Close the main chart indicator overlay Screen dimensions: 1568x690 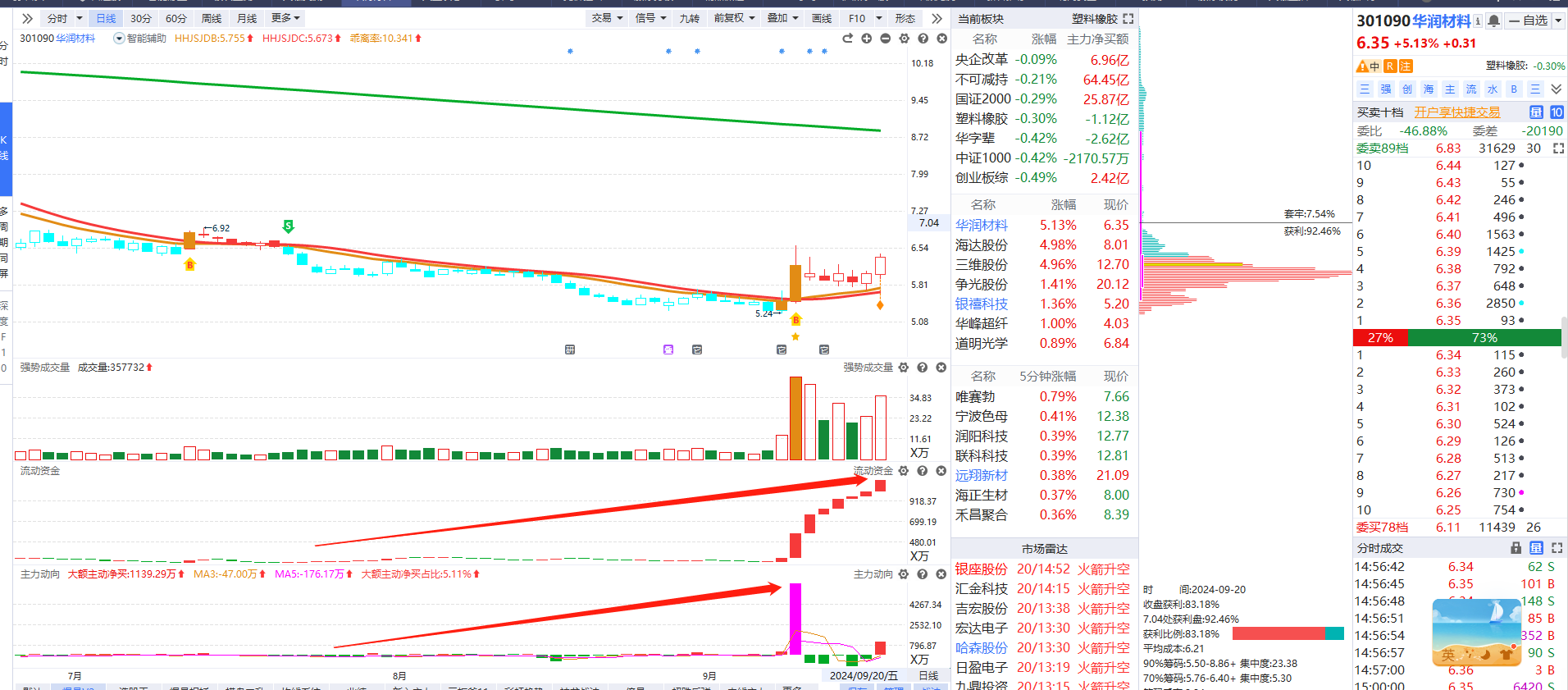pyautogui.click(x=942, y=39)
